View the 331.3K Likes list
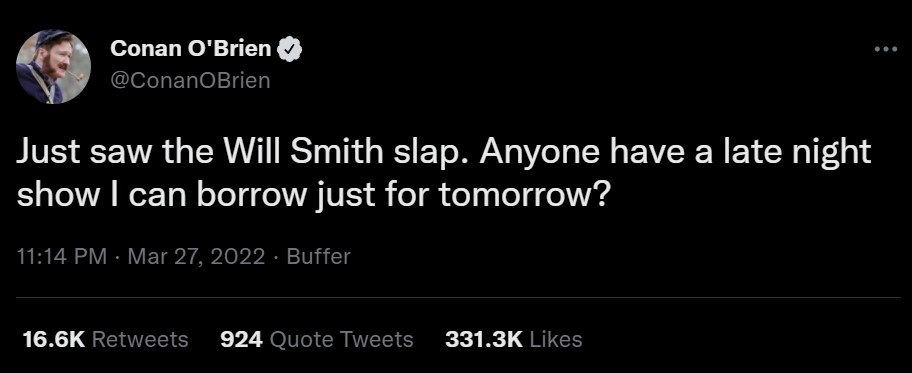 514,339
